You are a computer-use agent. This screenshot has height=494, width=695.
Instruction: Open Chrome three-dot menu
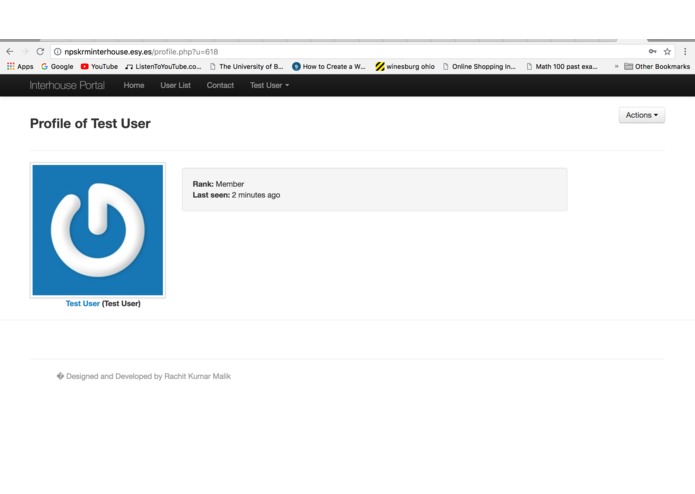click(x=685, y=51)
